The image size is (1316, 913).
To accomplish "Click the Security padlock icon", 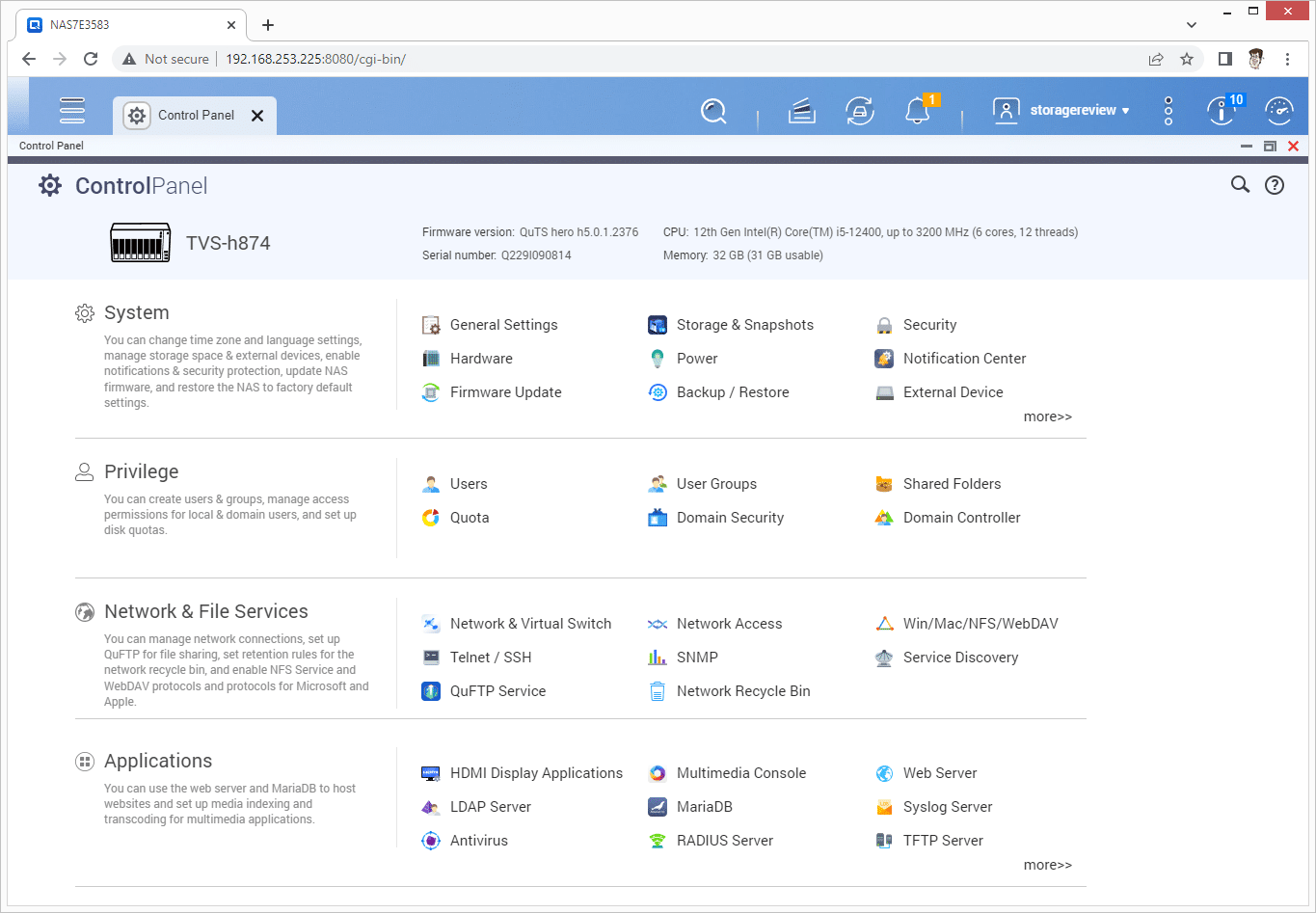I will [884, 325].
